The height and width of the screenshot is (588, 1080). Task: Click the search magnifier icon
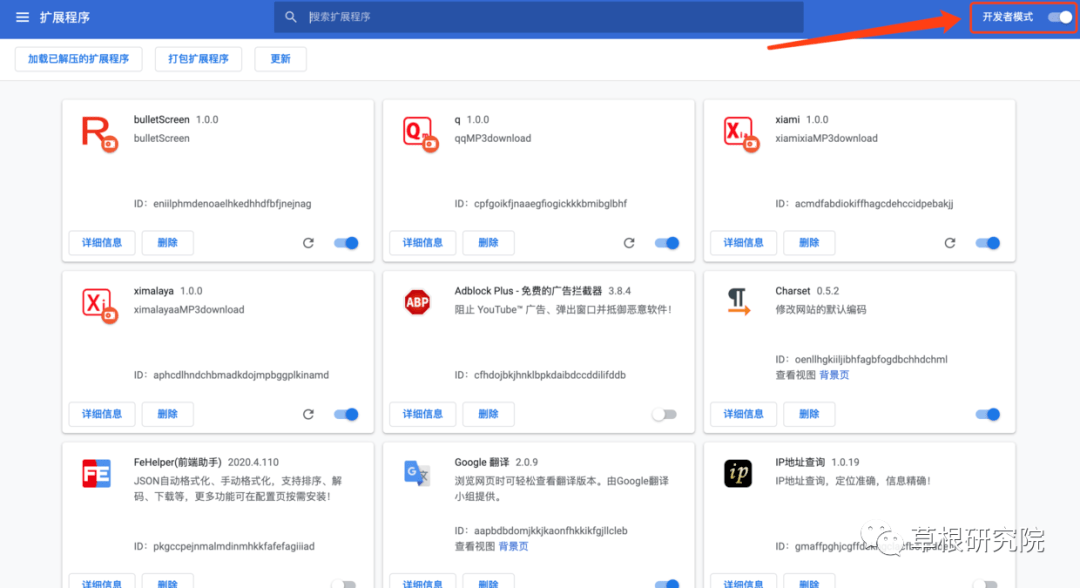[x=291, y=17]
